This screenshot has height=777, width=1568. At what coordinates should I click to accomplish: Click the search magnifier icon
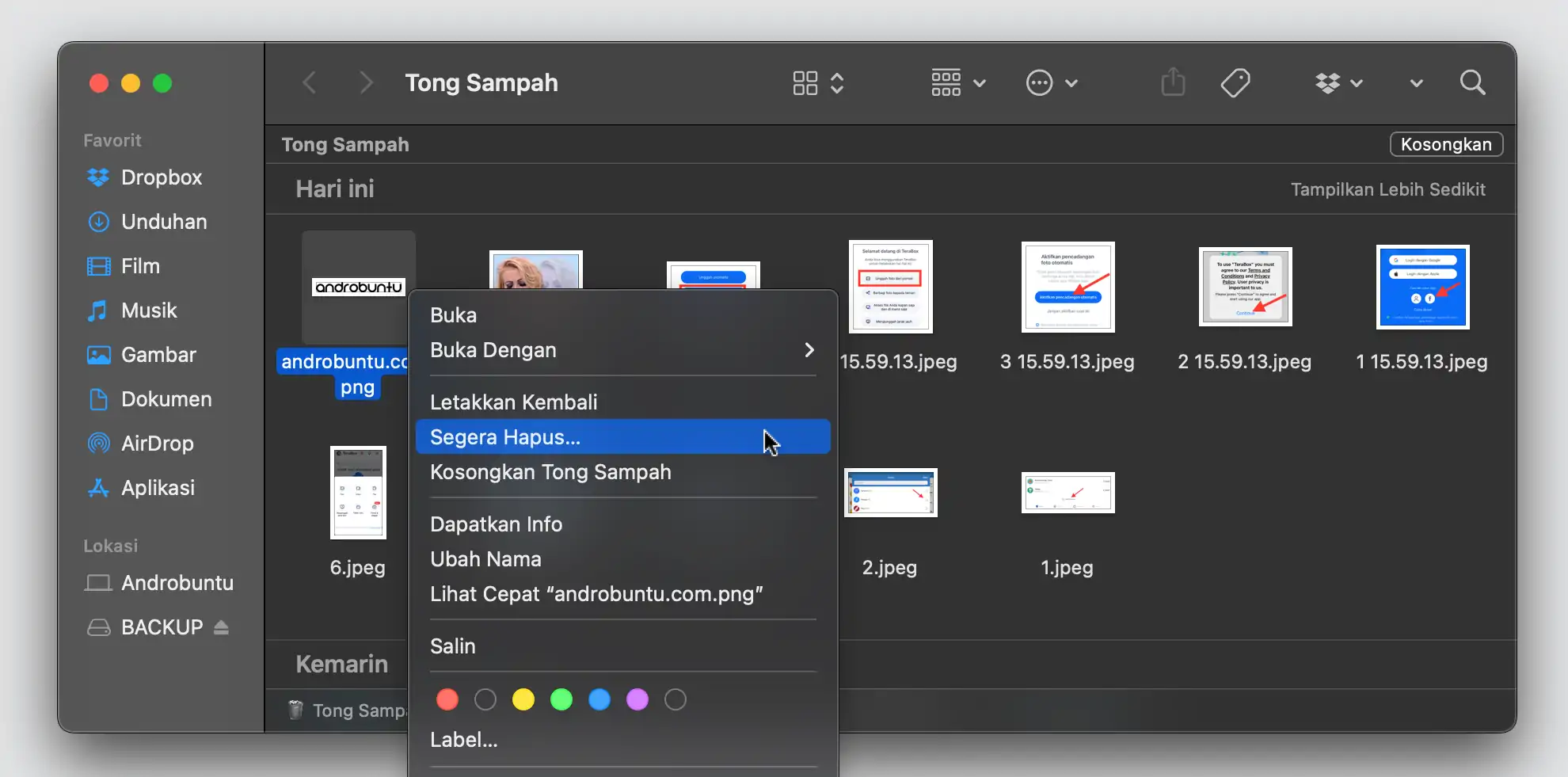pyautogui.click(x=1471, y=82)
